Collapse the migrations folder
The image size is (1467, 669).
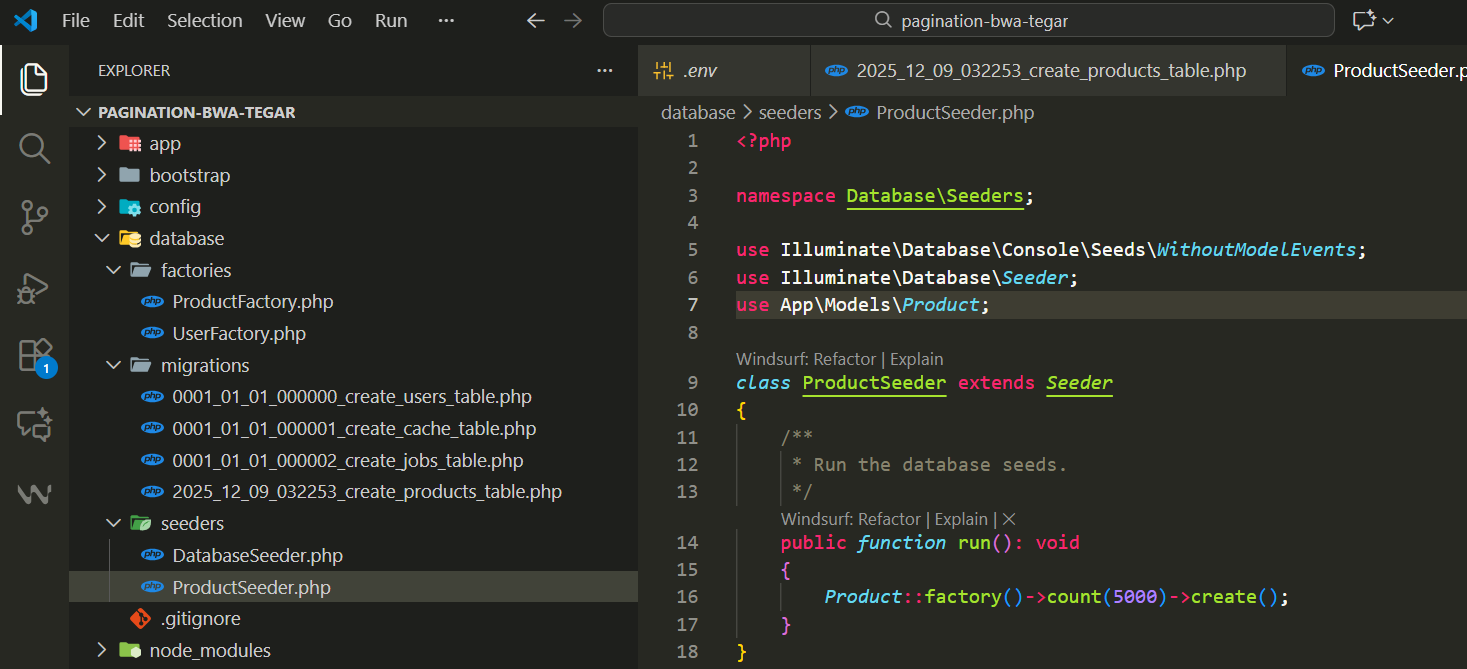pos(205,366)
